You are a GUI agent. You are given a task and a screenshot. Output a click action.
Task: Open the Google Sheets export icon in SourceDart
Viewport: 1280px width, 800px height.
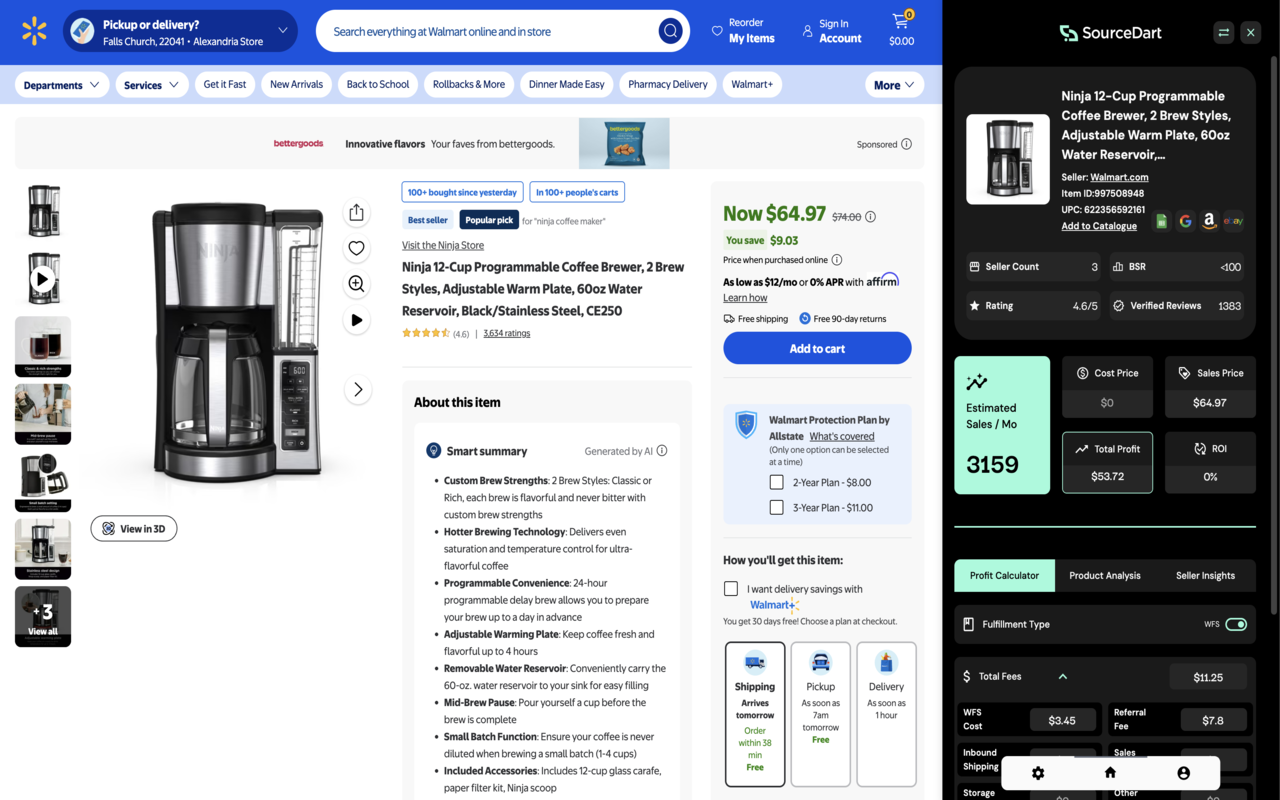(x=1161, y=221)
